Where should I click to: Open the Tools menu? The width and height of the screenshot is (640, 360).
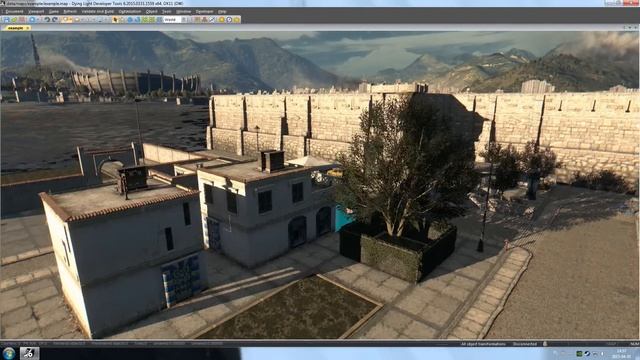(x=167, y=11)
